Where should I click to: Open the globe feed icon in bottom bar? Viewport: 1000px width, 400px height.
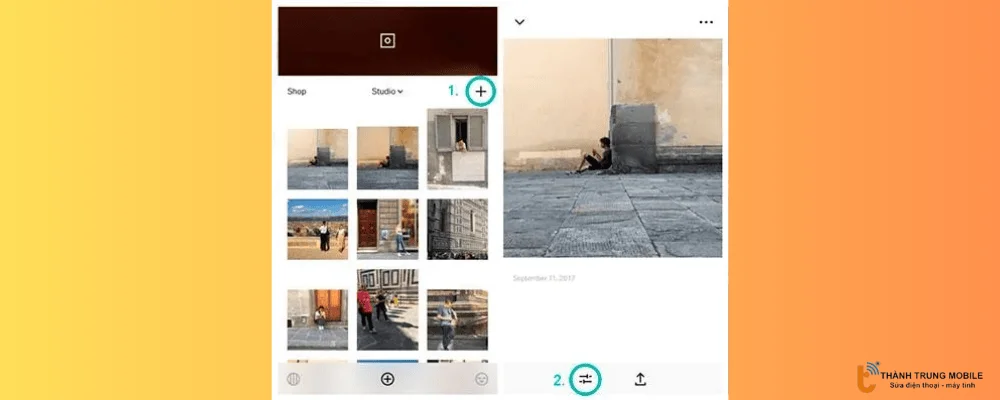pos(294,379)
